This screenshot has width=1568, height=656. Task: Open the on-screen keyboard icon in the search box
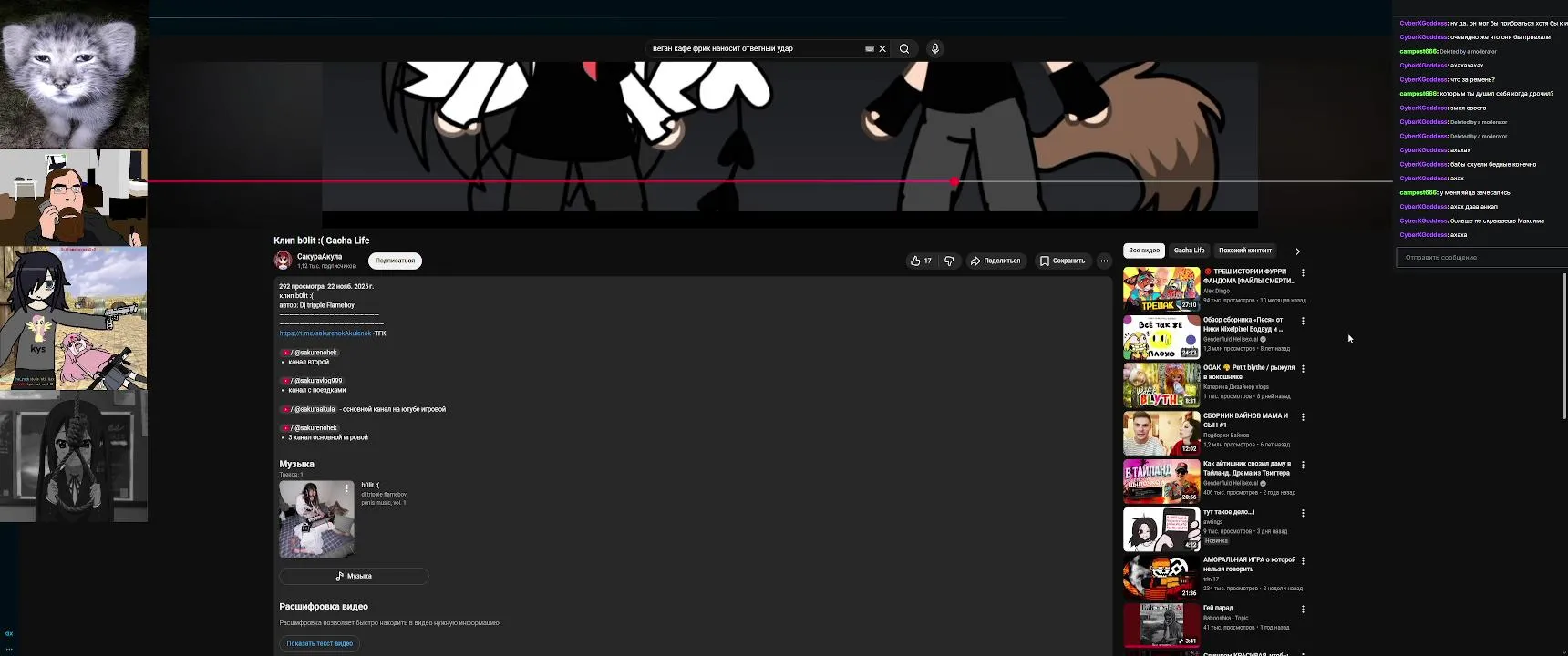click(x=870, y=49)
